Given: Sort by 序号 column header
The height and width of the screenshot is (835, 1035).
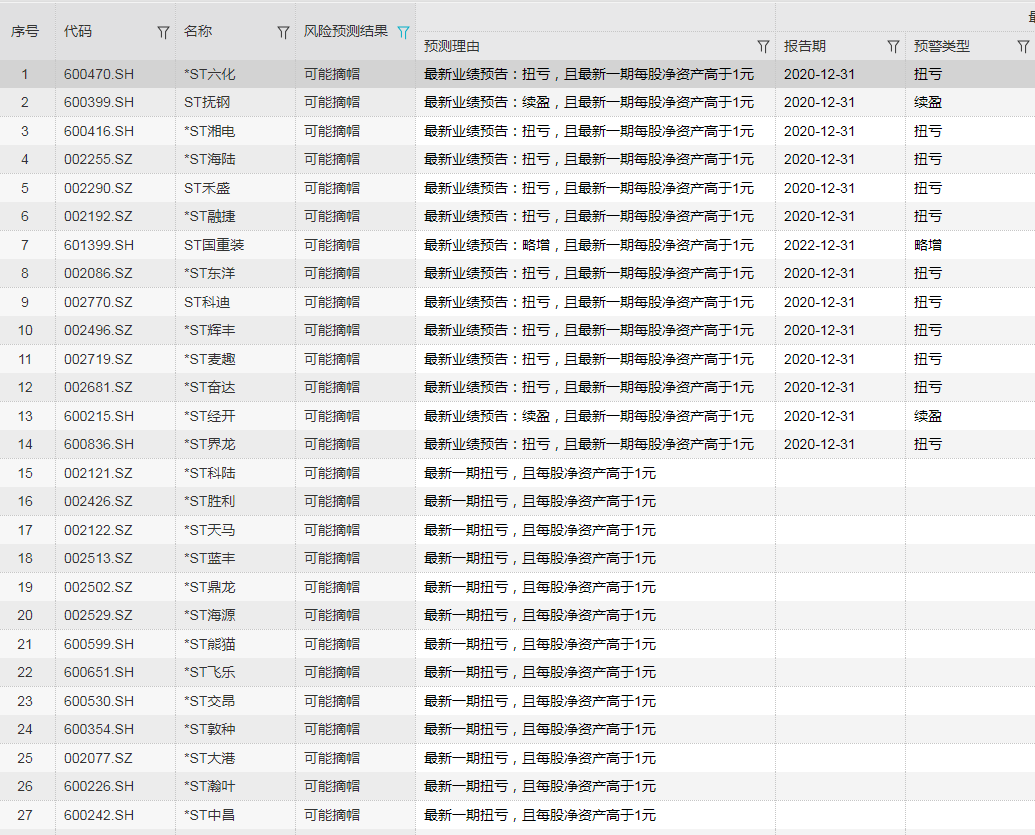Looking at the screenshot, I should click(x=25, y=31).
